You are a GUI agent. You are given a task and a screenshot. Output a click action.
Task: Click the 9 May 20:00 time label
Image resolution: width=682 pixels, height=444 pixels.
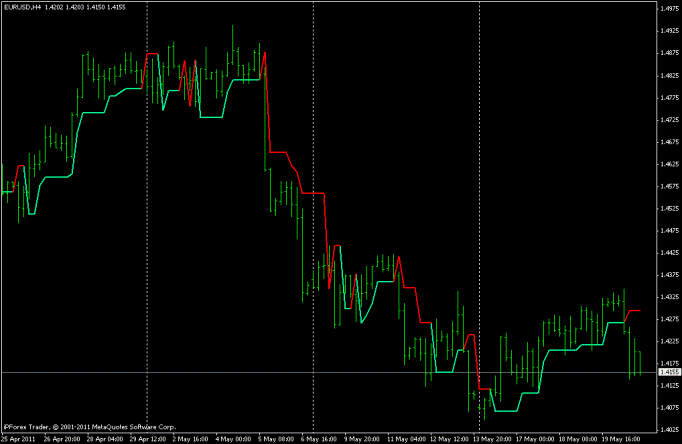click(x=362, y=439)
